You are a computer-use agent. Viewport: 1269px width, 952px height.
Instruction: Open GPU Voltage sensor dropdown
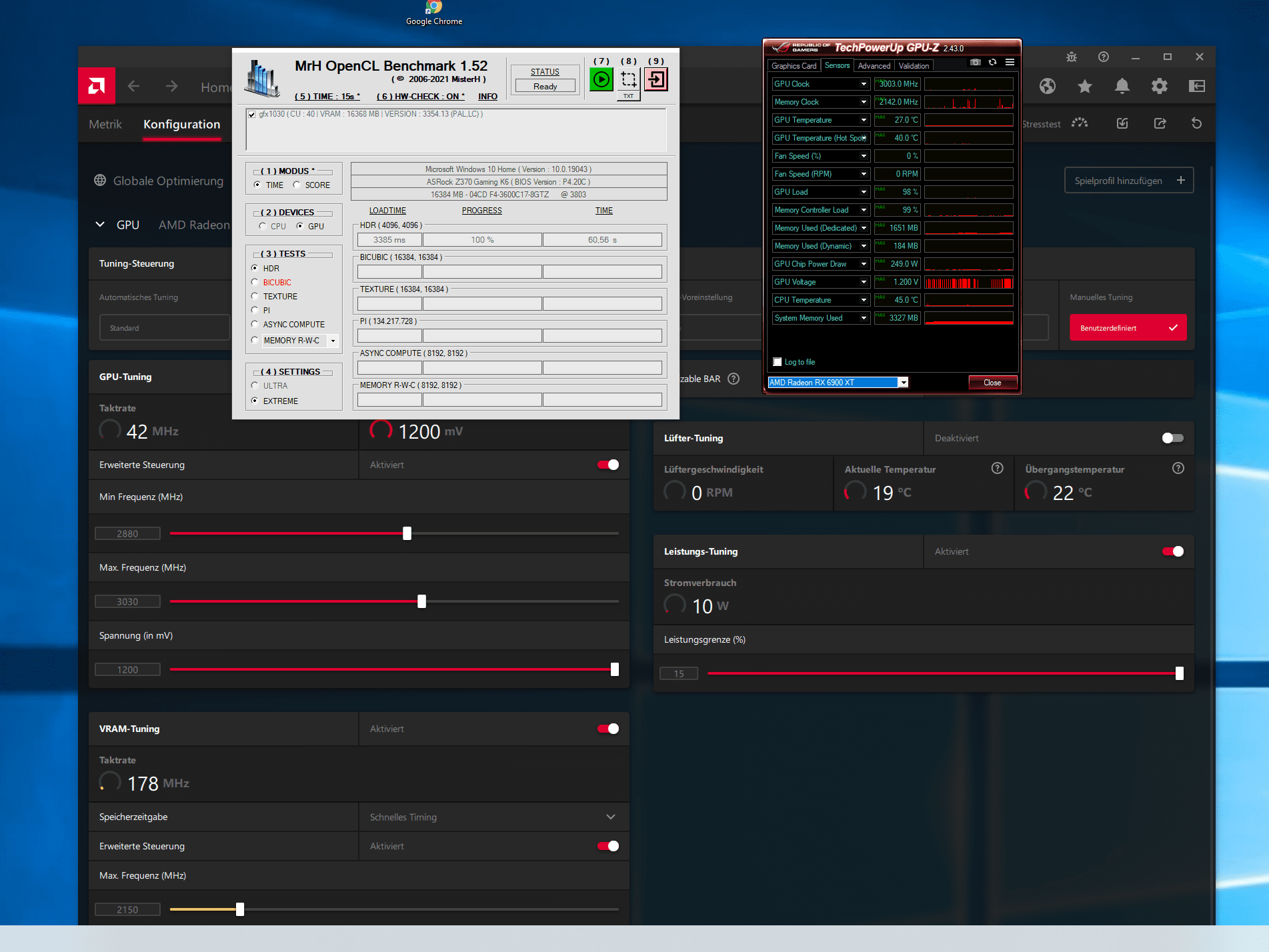864,282
